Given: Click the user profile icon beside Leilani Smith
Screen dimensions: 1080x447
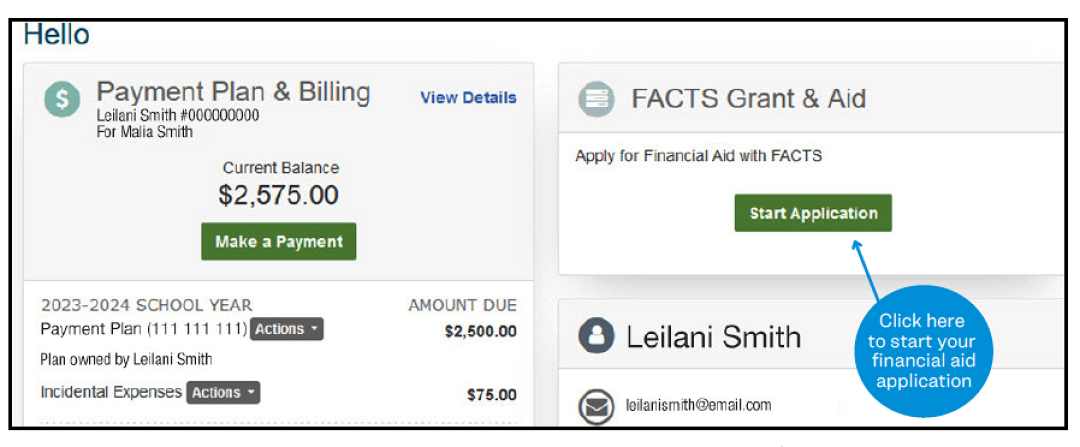Looking at the screenshot, I should point(597,337).
